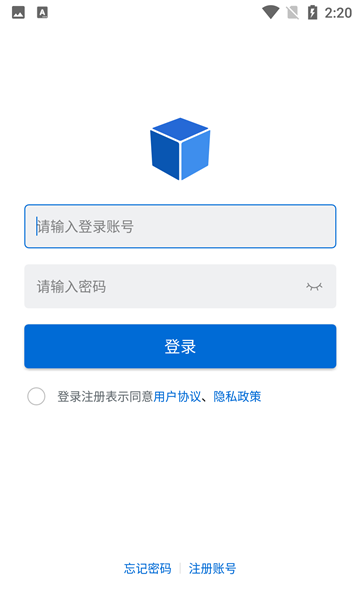This screenshot has width=360, height=600.
Task: Tap the charging battery icon
Action: pyautogui.click(x=313, y=12)
